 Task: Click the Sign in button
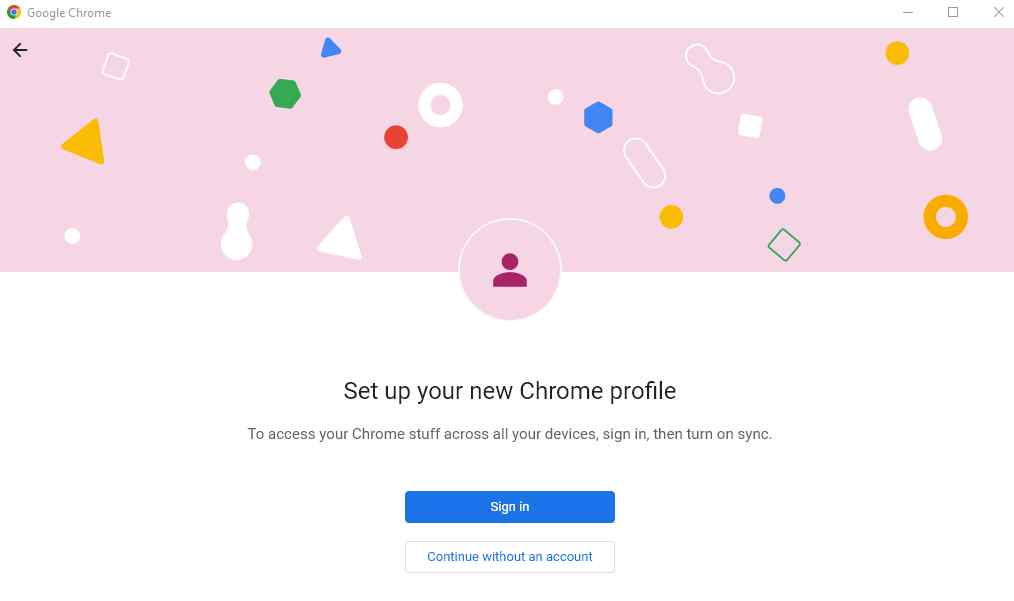(510, 507)
